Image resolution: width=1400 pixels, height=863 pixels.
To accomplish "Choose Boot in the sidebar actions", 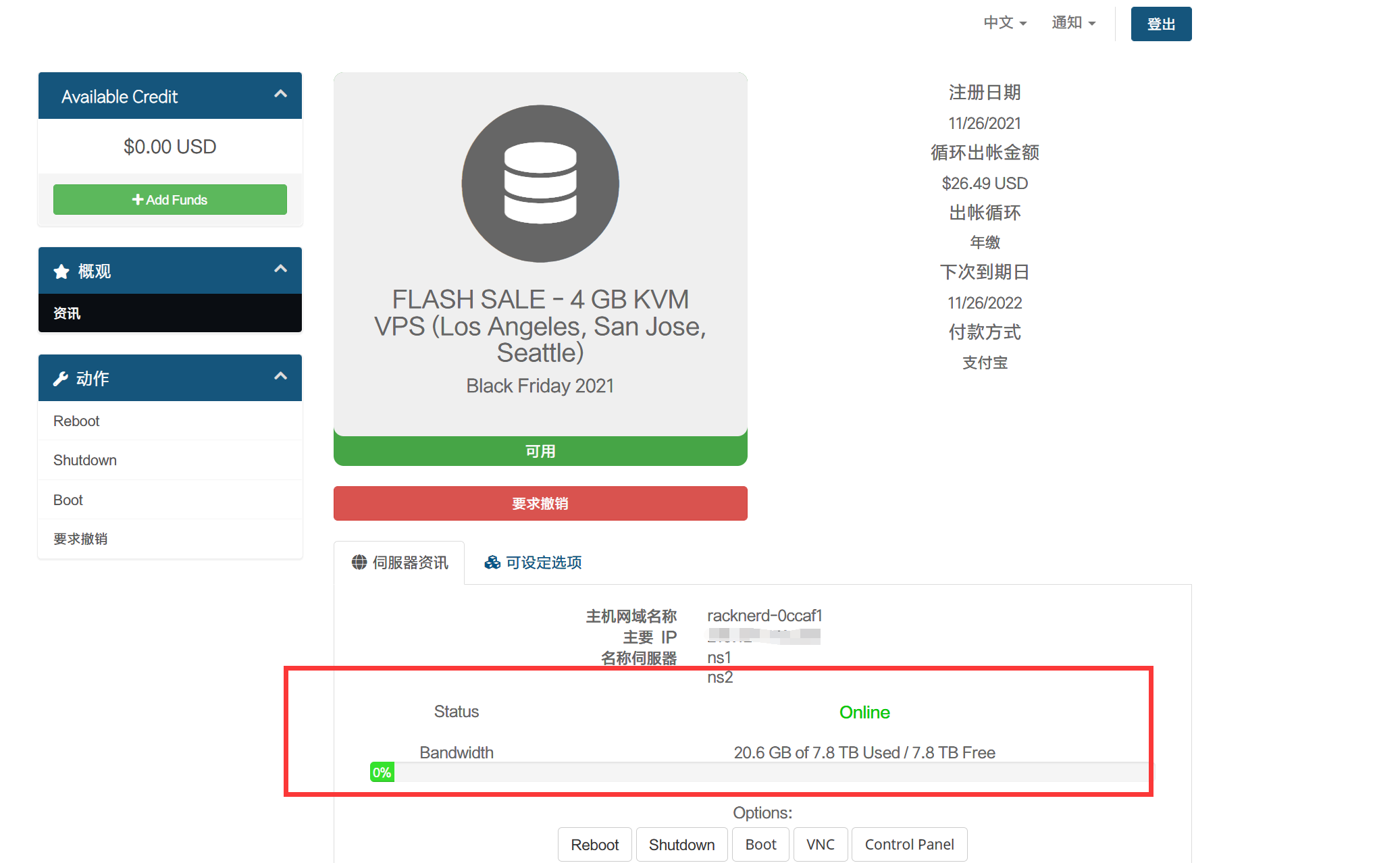I will click(x=170, y=500).
